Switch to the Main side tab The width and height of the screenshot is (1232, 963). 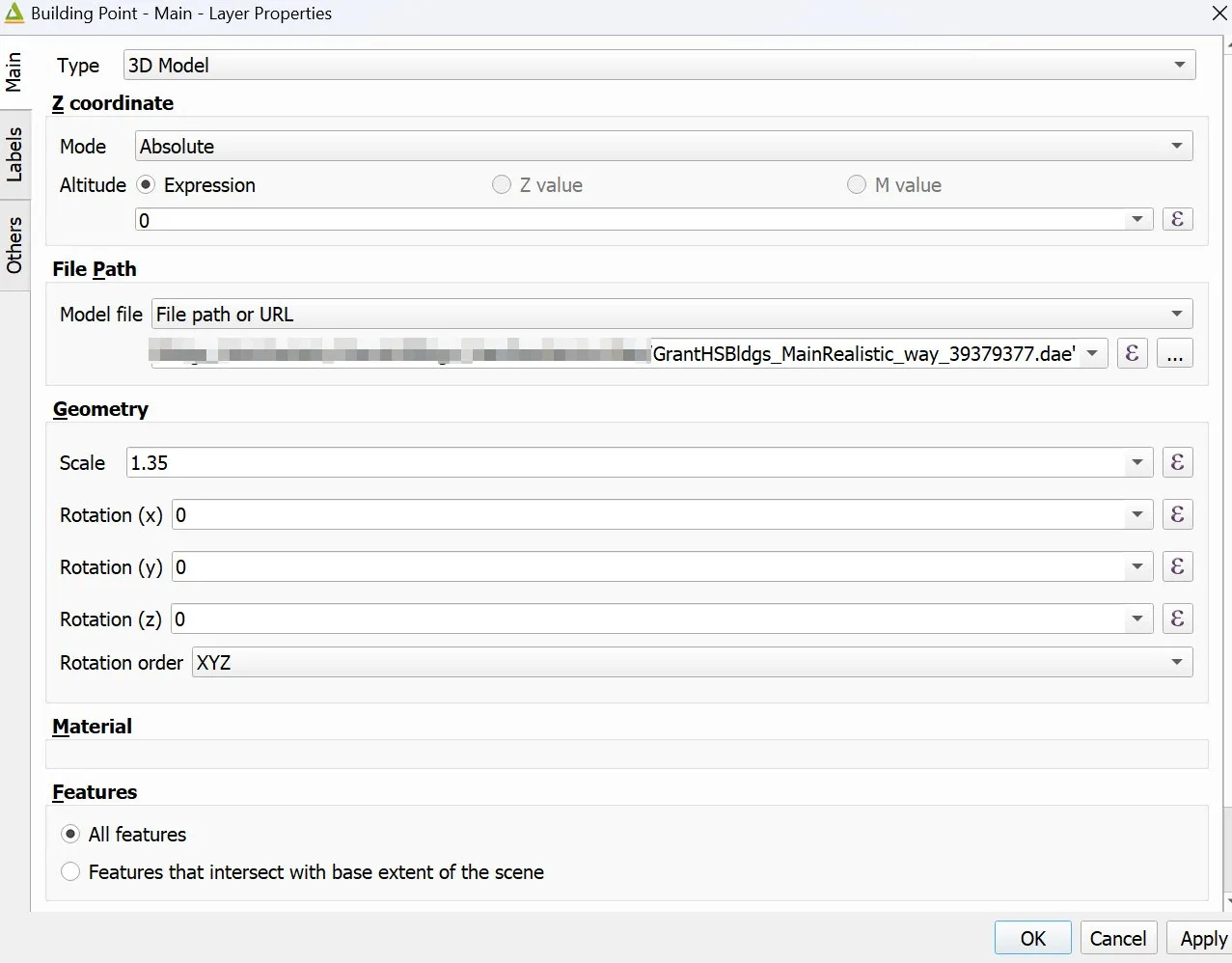point(14,72)
